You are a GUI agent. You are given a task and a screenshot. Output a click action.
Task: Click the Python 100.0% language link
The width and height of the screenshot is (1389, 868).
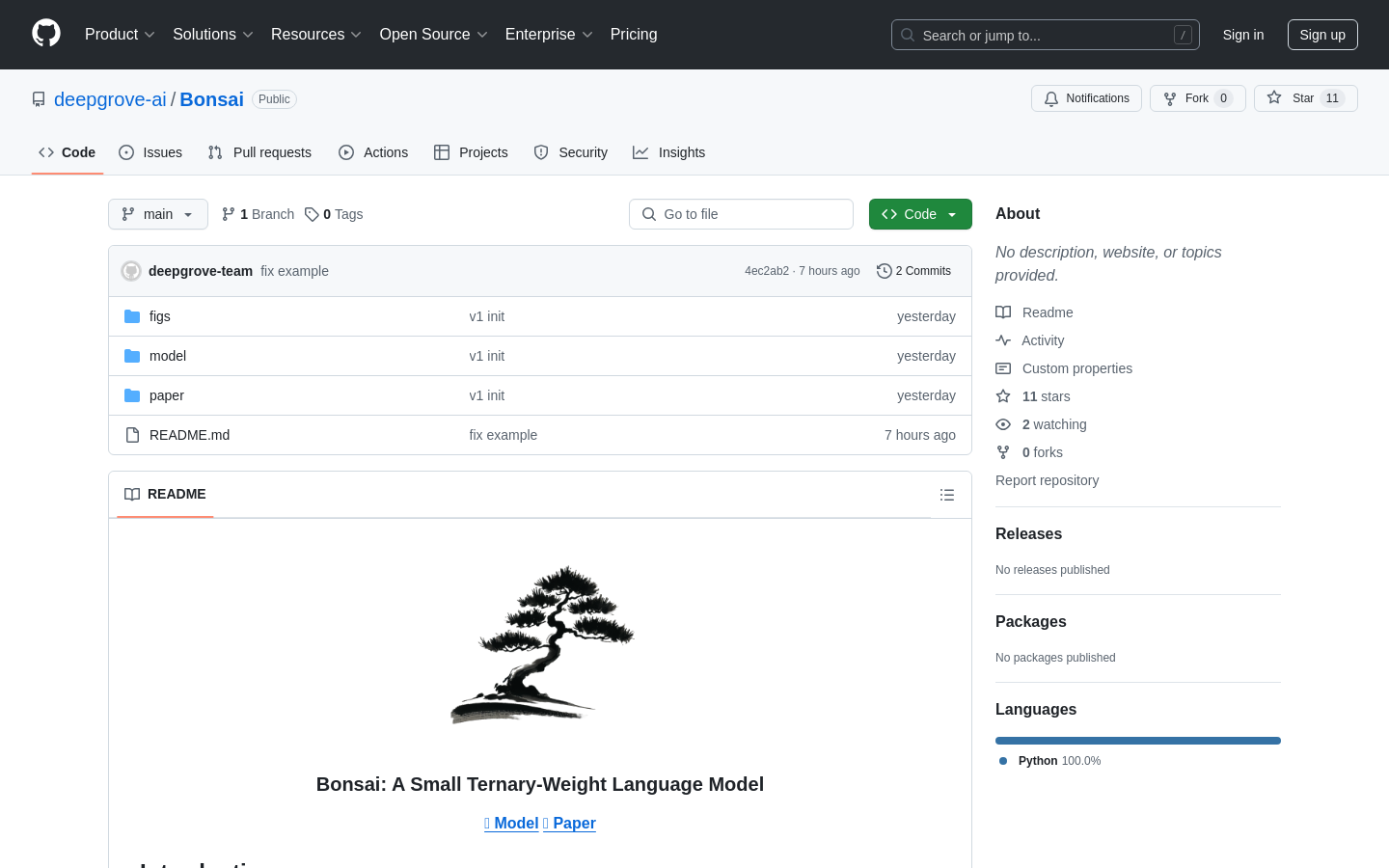(1049, 761)
